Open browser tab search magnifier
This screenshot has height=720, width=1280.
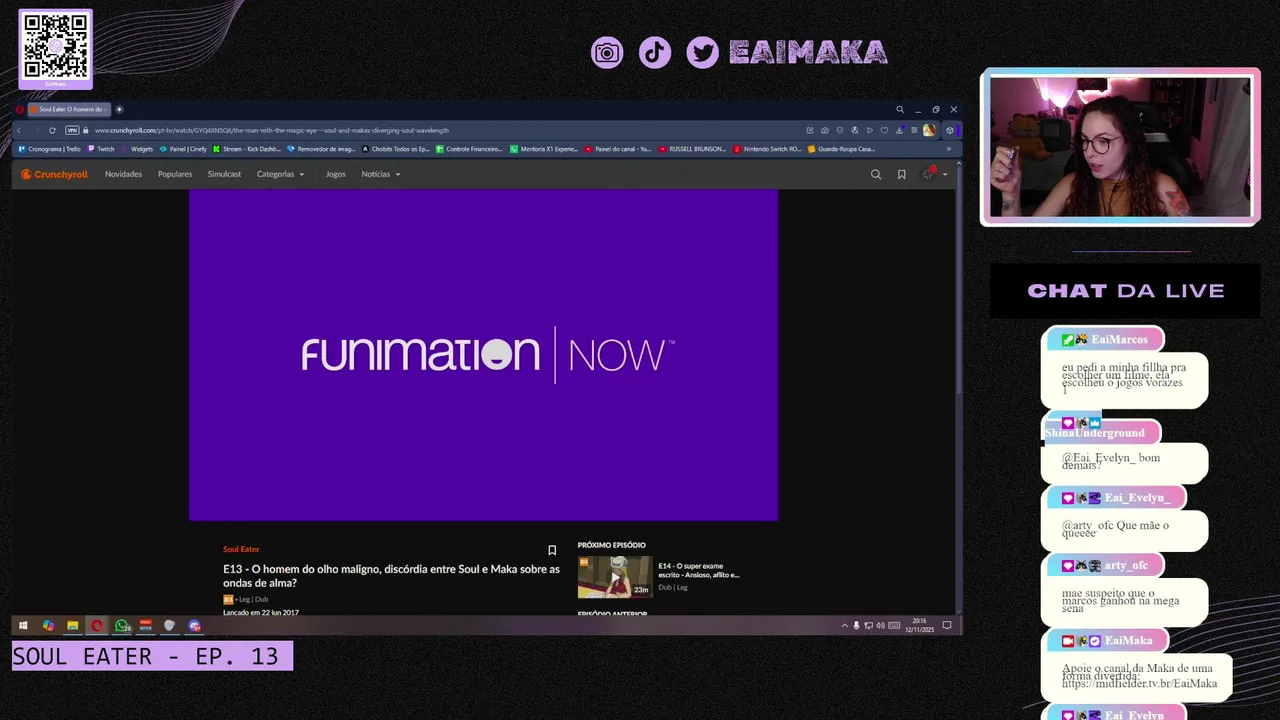pyautogui.click(x=900, y=109)
